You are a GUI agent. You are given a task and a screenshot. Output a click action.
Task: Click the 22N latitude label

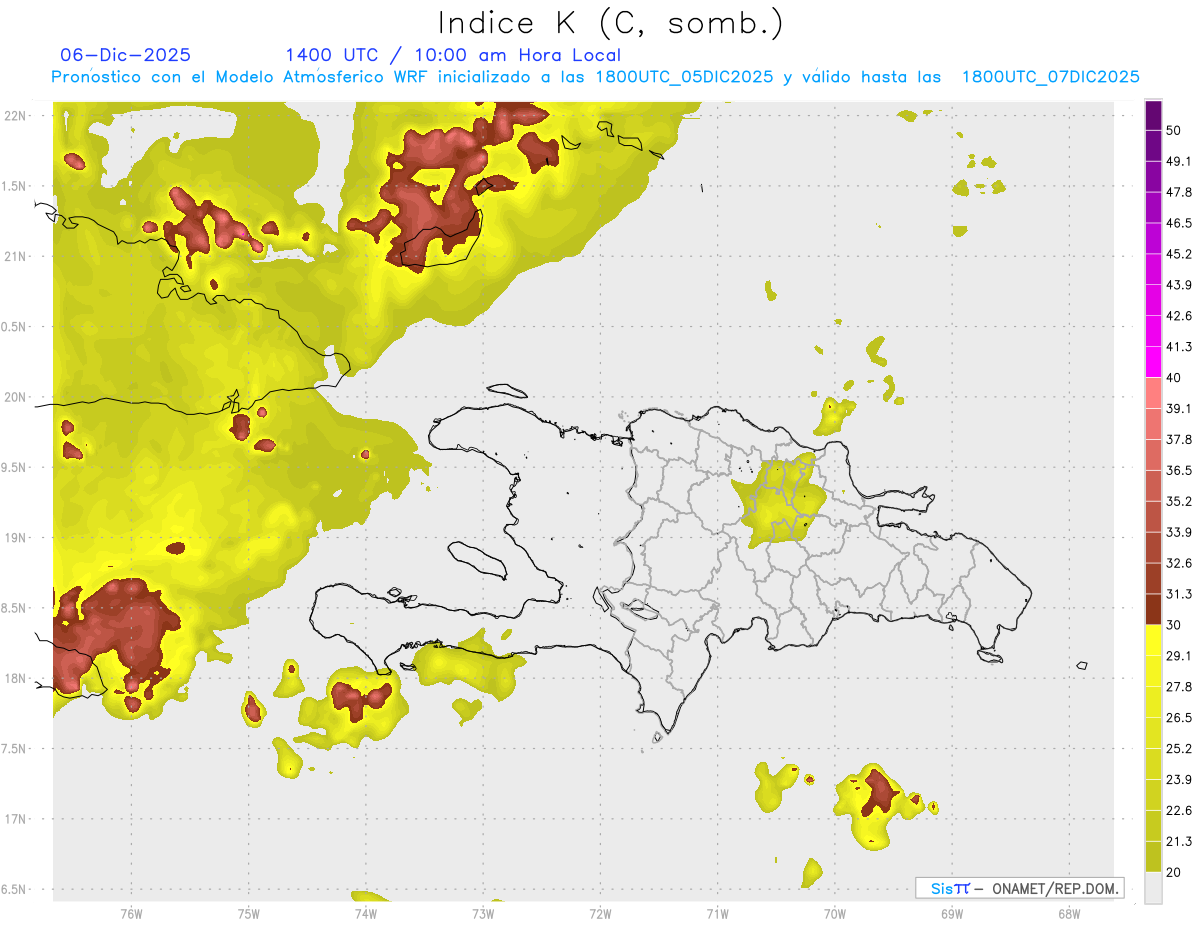(14, 115)
